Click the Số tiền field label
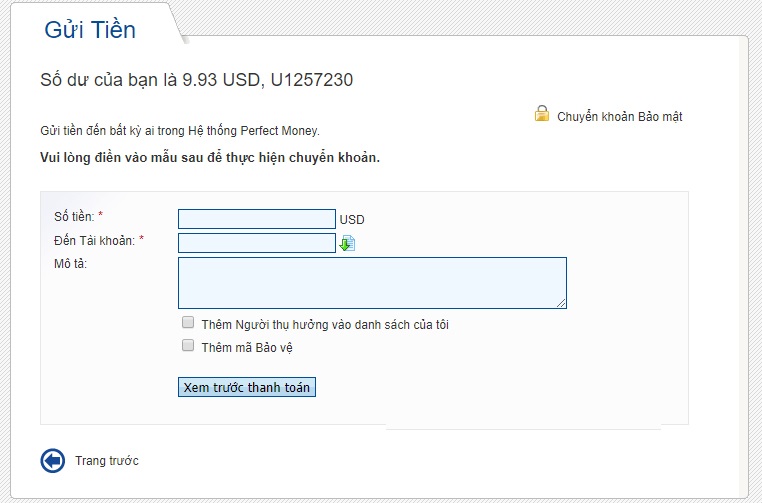 pyautogui.click(x=74, y=217)
